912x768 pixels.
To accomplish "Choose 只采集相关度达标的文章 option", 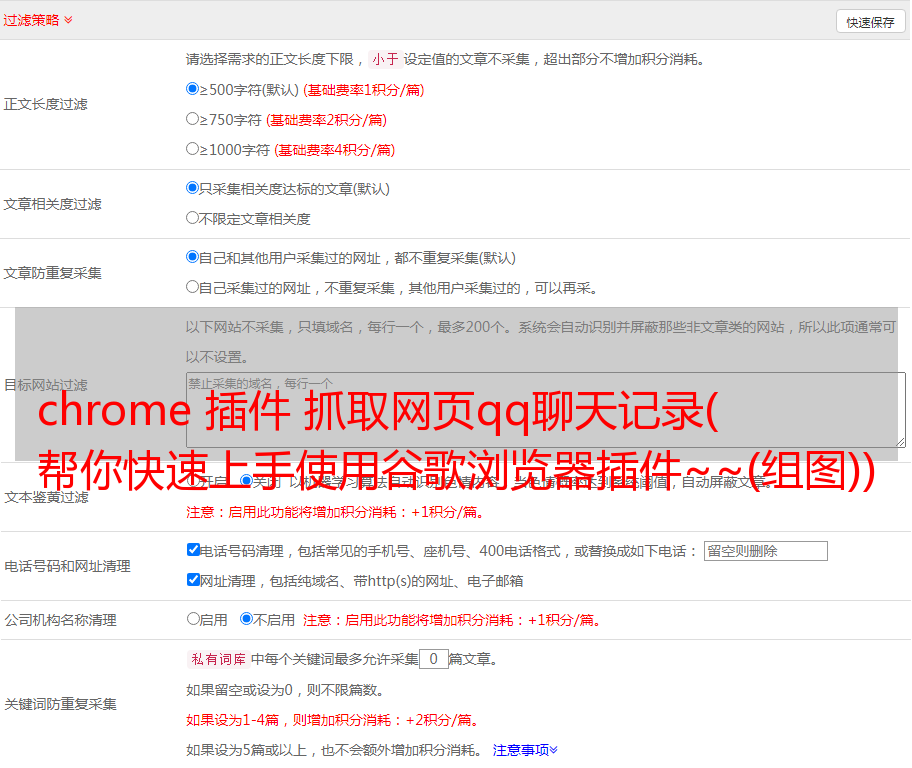I will (x=192, y=187).
